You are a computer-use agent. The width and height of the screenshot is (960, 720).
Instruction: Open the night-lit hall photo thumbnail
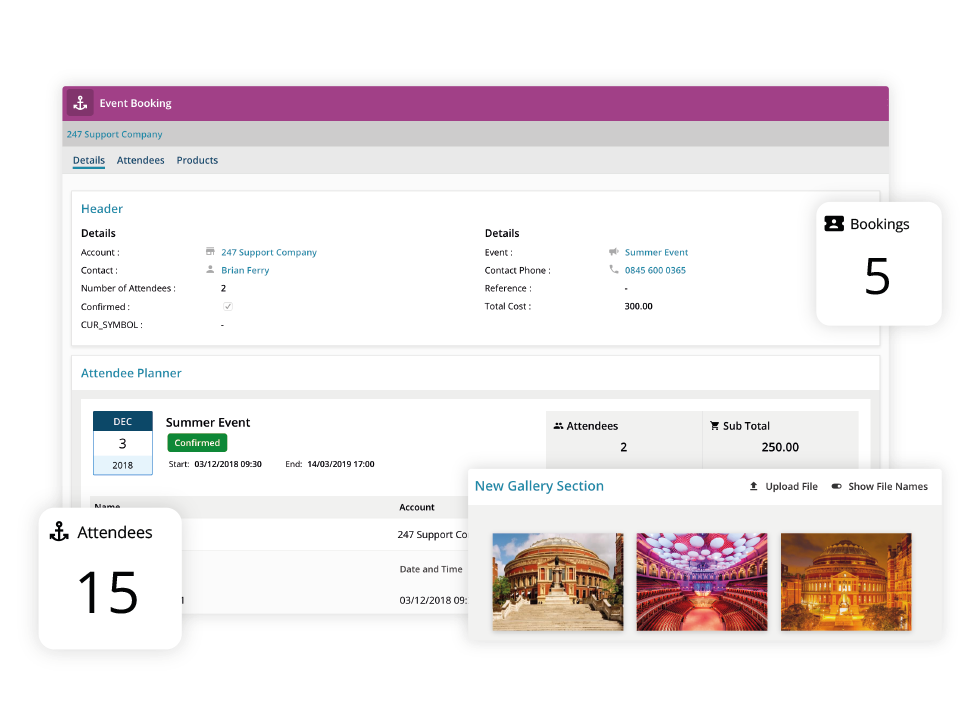pyautogui.click(x=846, y=582)
